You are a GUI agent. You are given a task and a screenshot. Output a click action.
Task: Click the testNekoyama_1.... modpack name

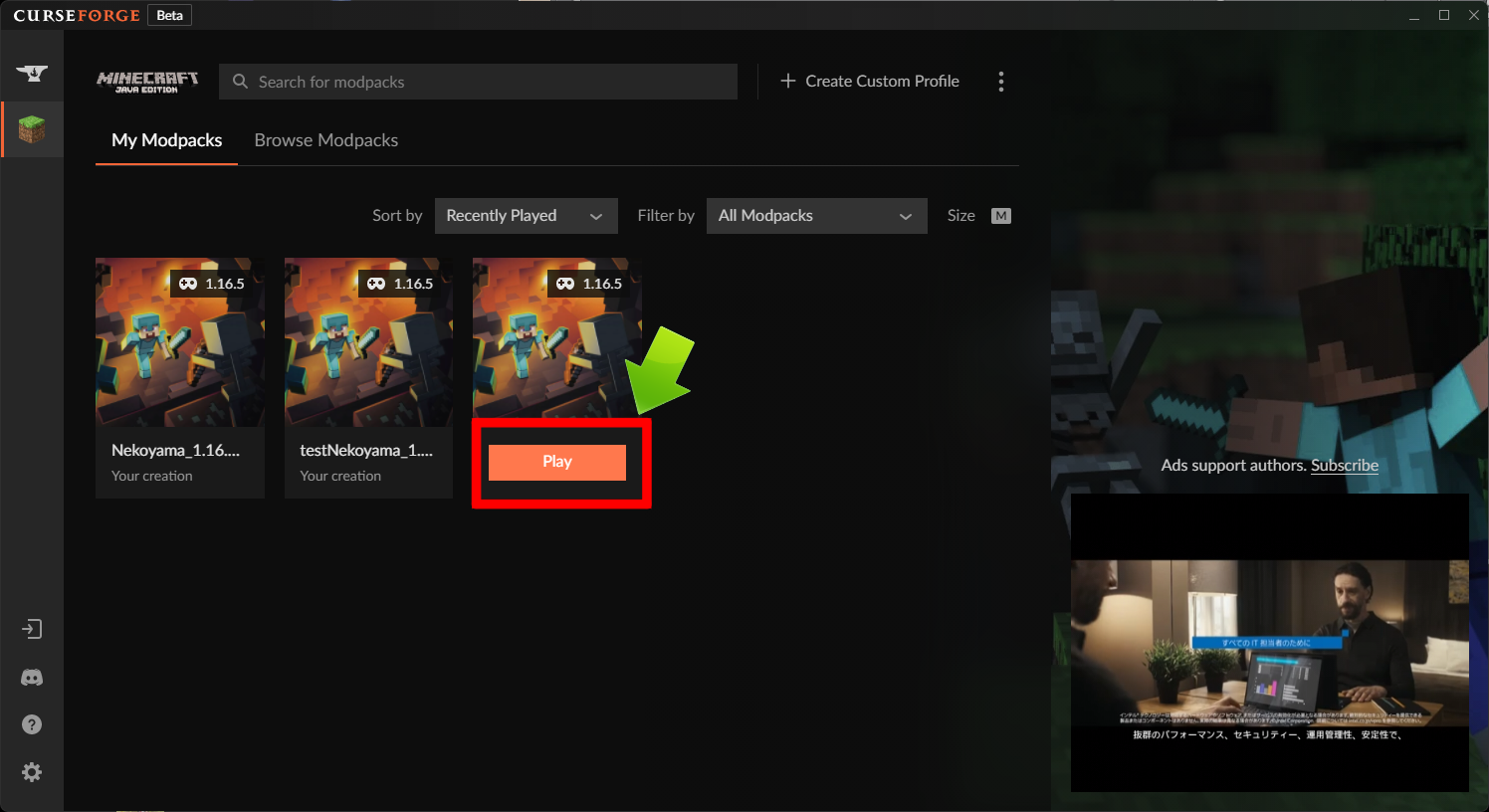366,450
